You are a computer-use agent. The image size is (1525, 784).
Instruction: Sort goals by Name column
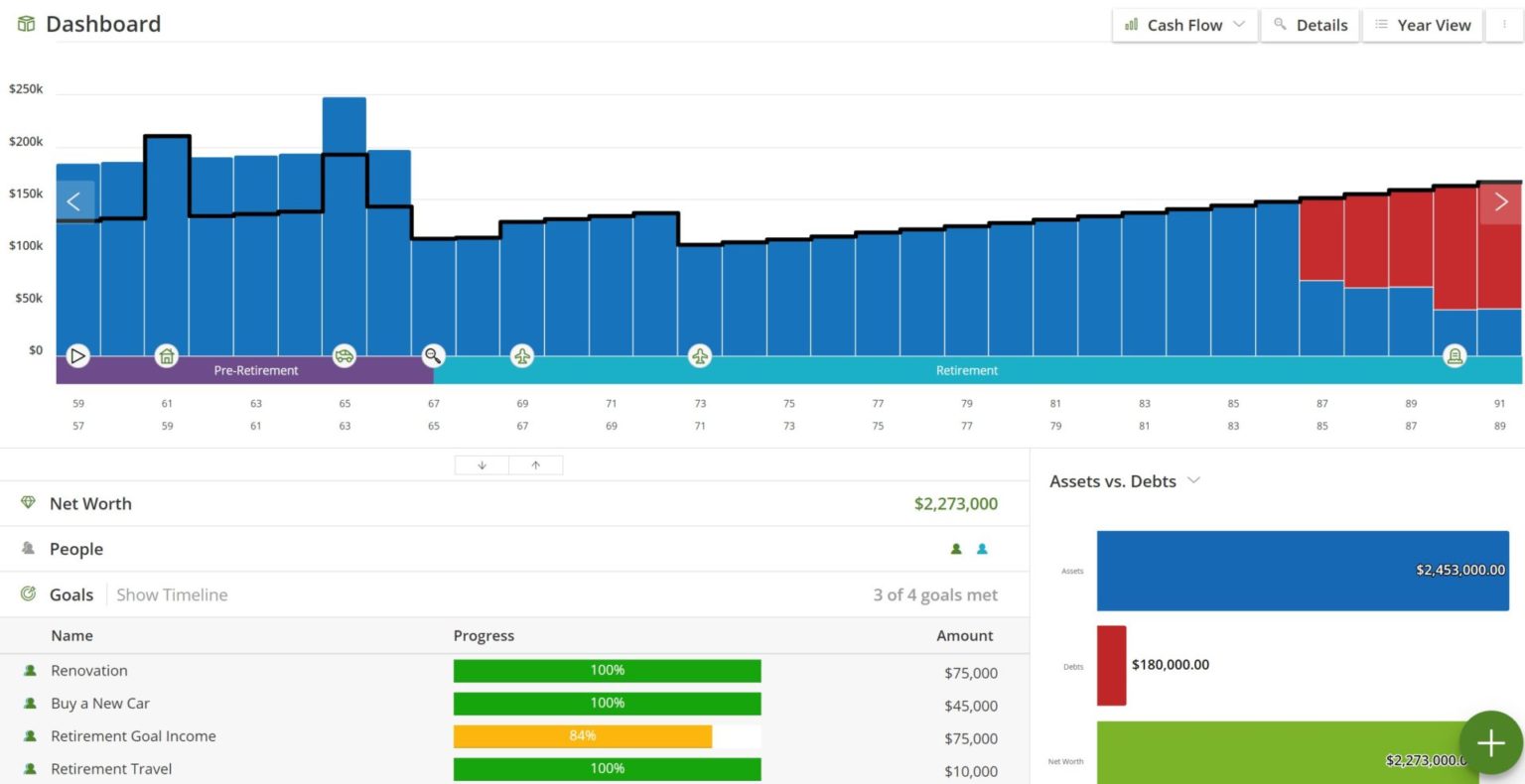[71, 635]
